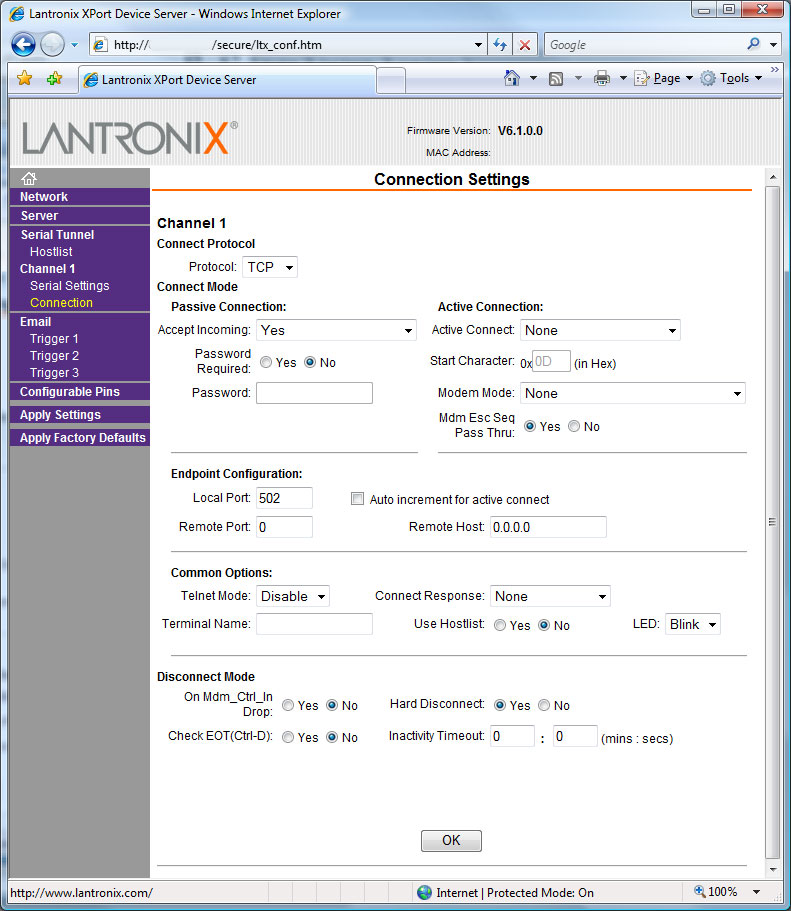Click the 100% zoom level button

(x=716, y=891)
